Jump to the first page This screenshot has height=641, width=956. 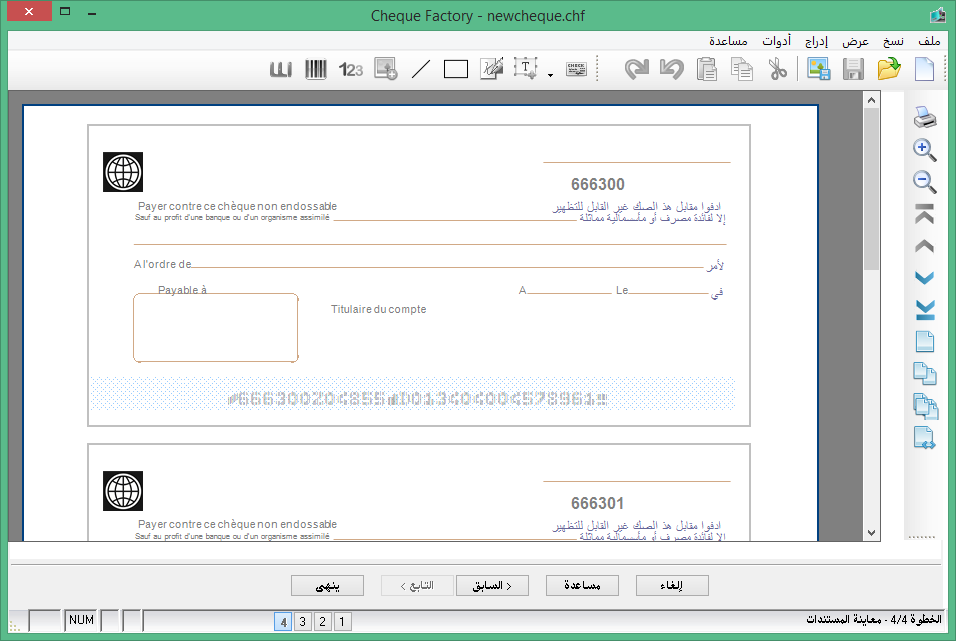click(925, 214)
